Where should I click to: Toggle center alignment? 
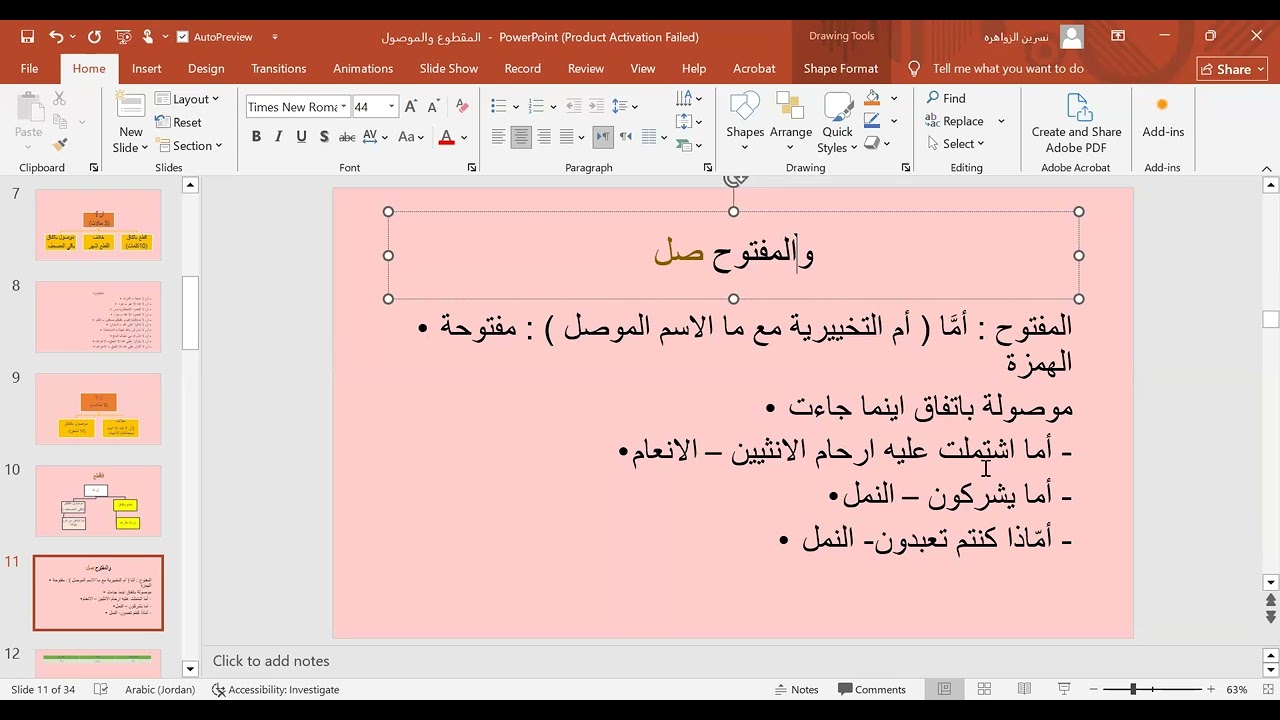[x=521, y=137]
